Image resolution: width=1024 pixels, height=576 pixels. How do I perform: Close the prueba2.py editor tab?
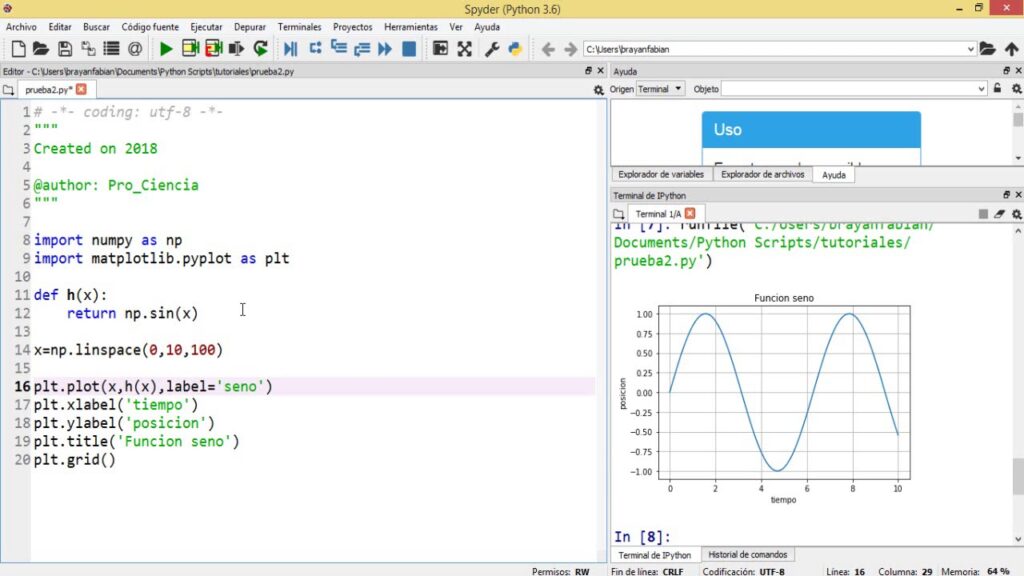(x=81, y=89)
